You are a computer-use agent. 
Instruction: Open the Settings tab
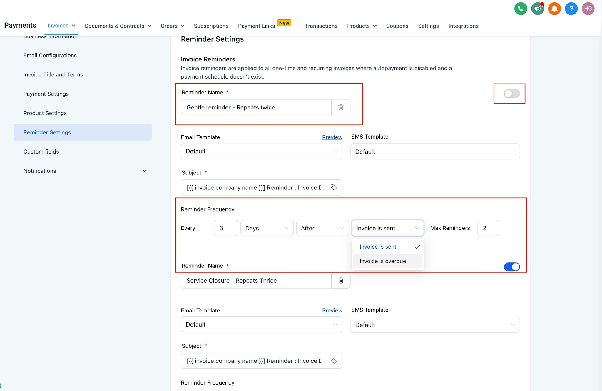[428, 26]
